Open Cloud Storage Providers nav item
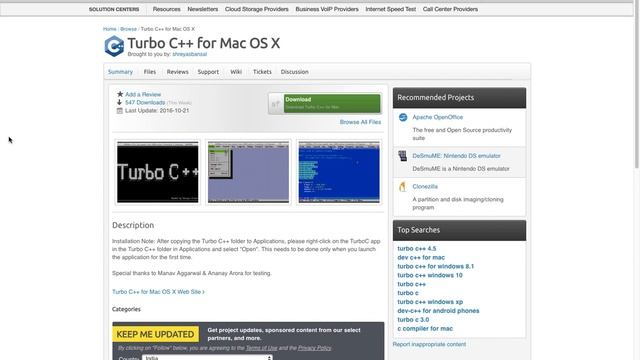The width and height of the screenshot is (640, 360). 257,9
